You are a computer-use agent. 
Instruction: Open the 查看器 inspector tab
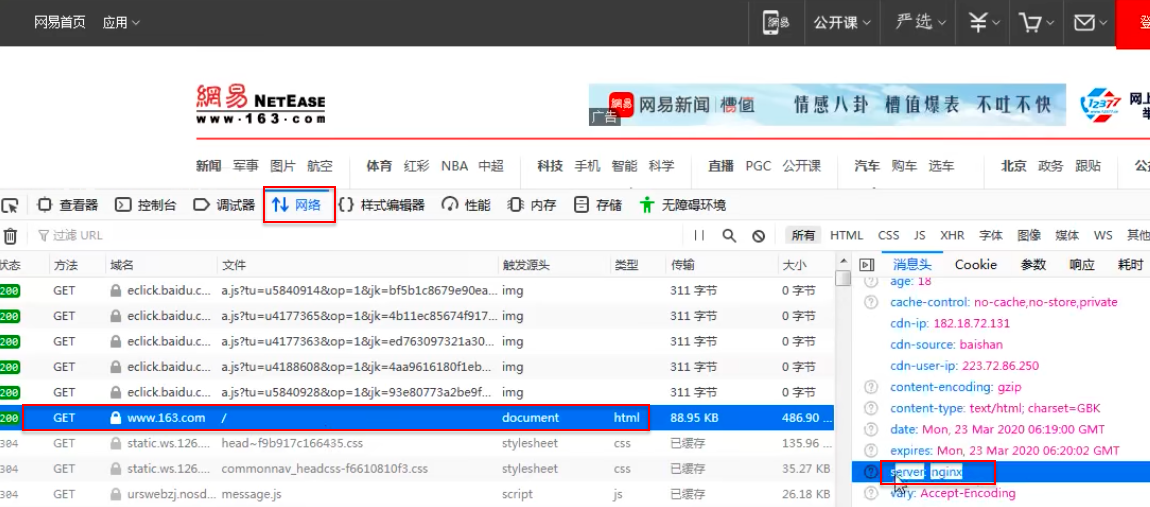tap(67, 205)
